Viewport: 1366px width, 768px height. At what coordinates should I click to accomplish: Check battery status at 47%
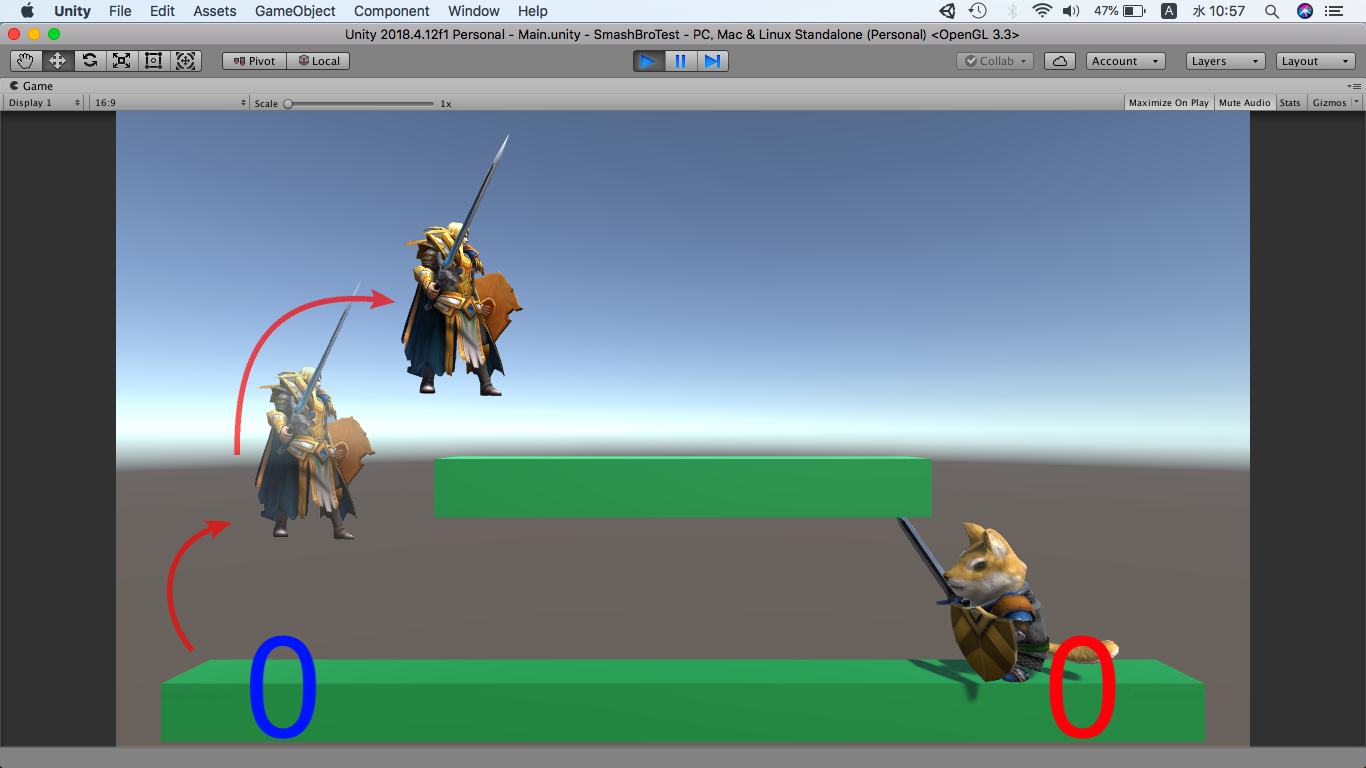pos(1119,11)
